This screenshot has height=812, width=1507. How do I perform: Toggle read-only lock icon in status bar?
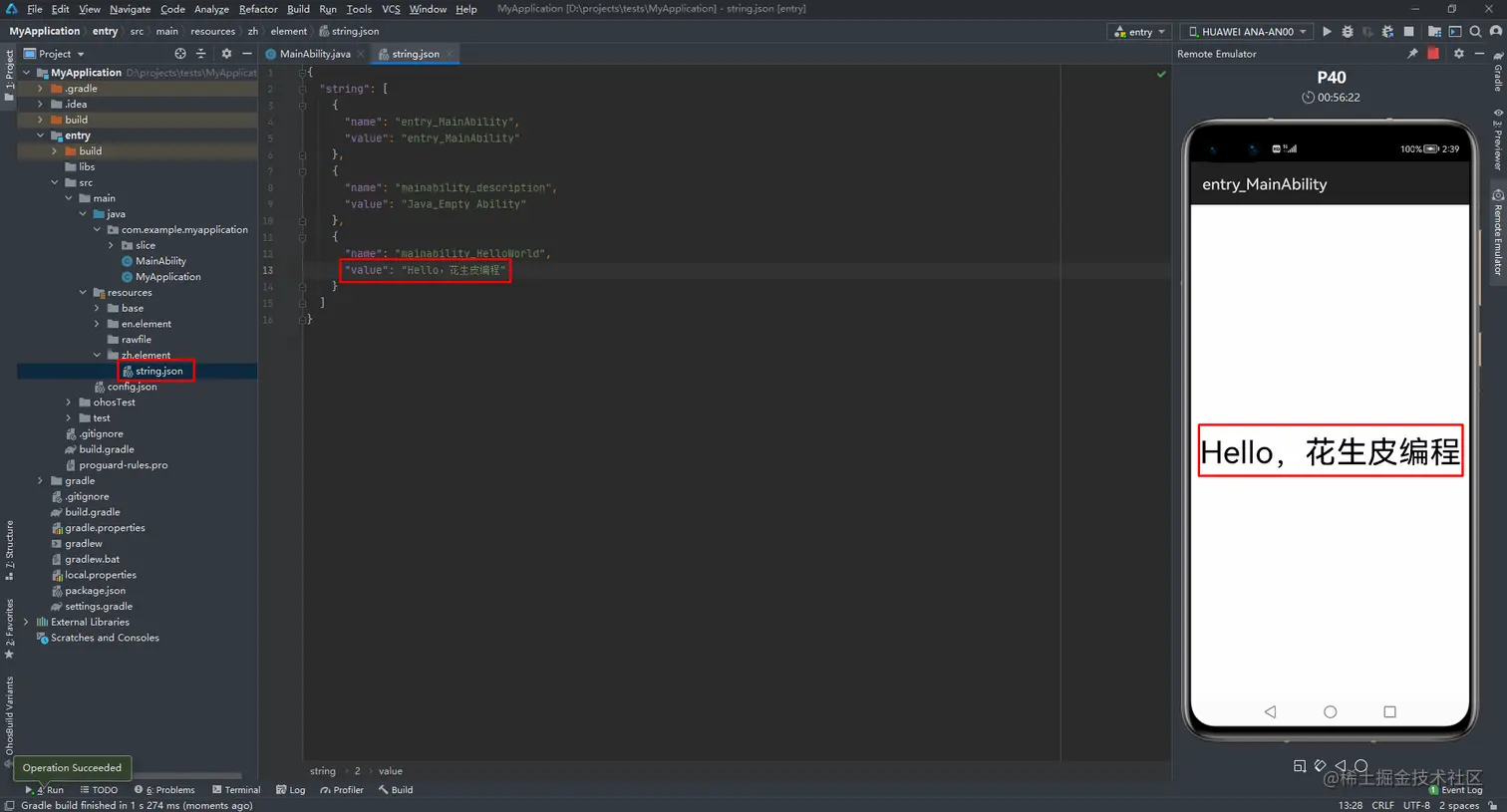1492,805
